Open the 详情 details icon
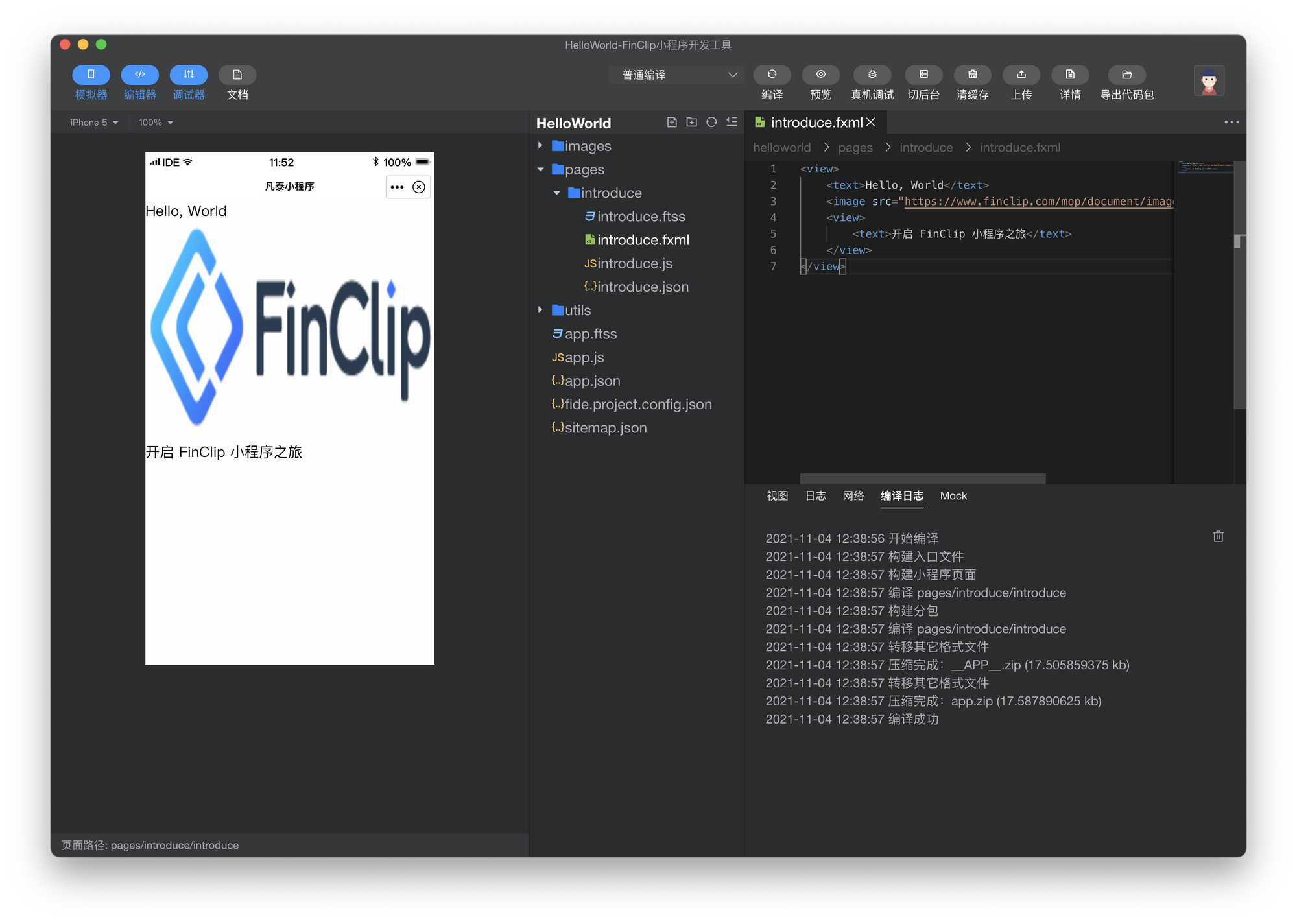1297x924 pixels. pos(1070,75)
